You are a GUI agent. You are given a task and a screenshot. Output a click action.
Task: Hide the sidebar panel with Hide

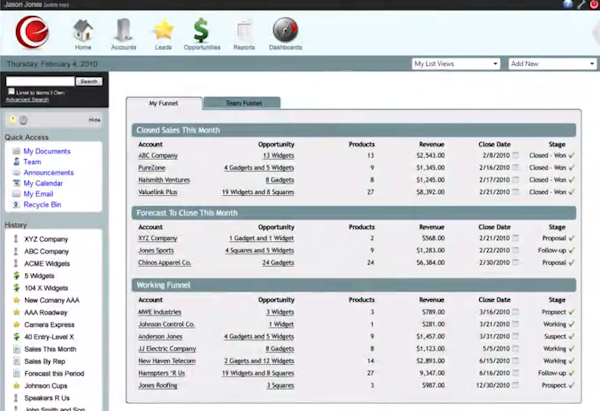94,120
